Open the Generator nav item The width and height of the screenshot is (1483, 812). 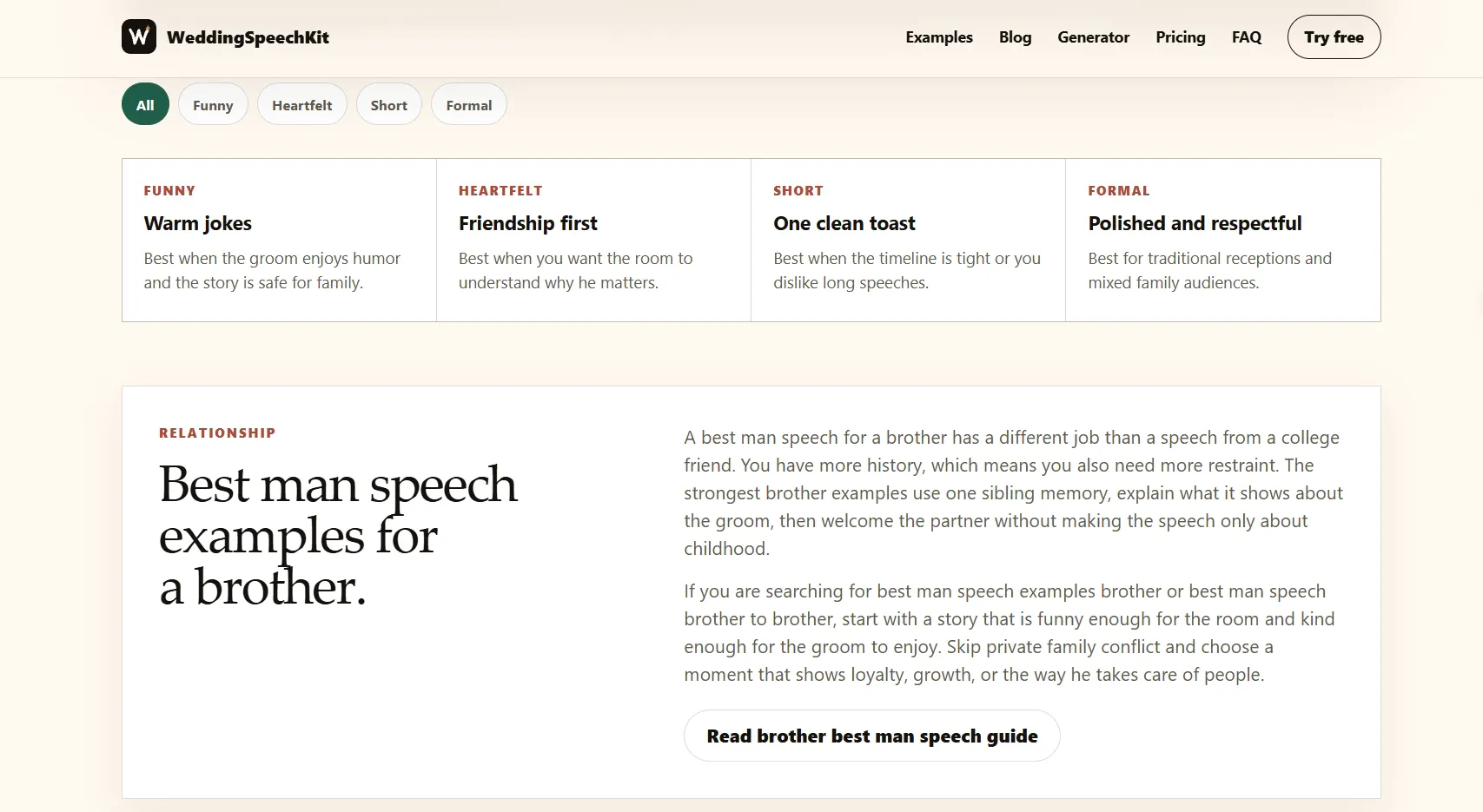[x=1093, y=37]
